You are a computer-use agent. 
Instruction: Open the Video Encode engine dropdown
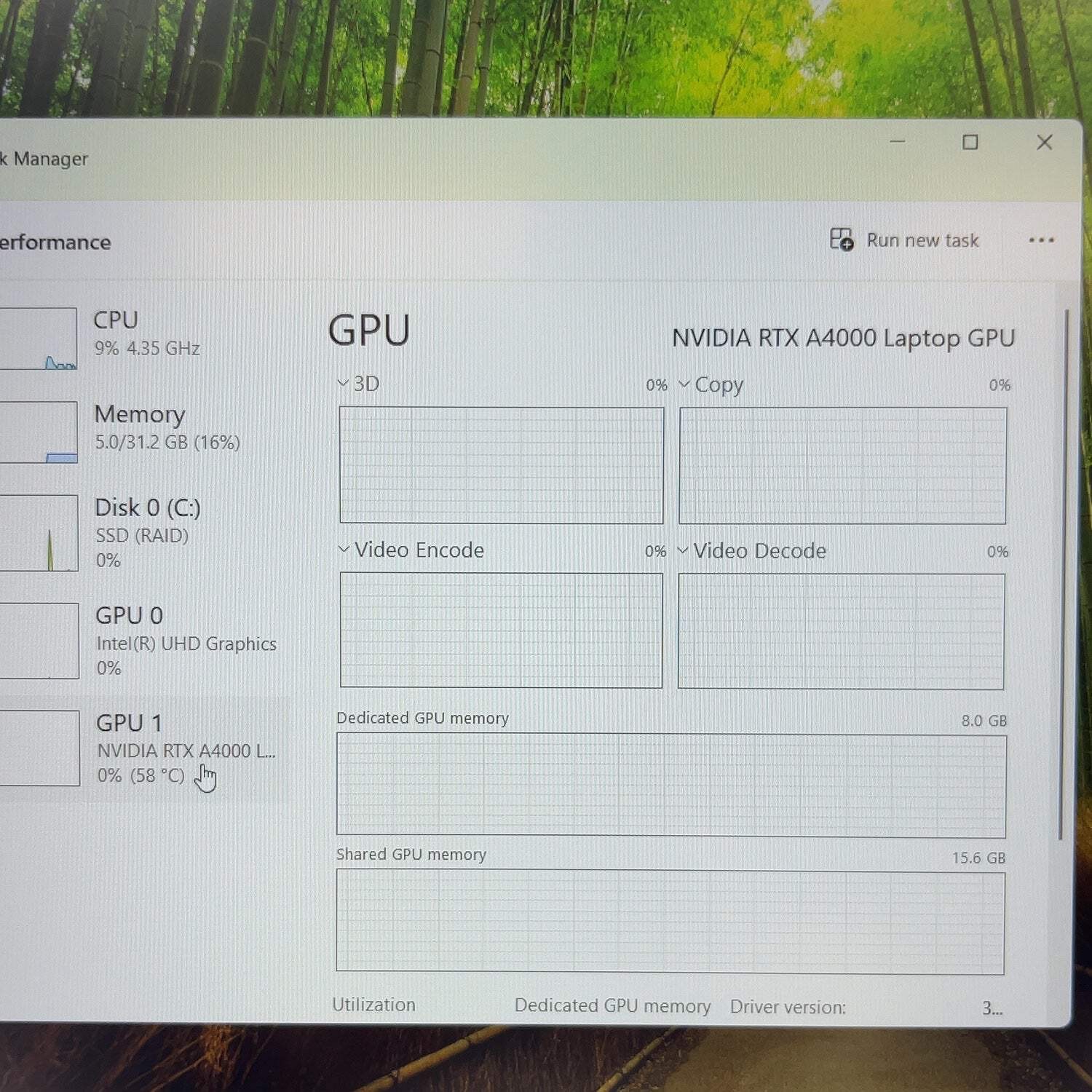[x=344, y=549]
